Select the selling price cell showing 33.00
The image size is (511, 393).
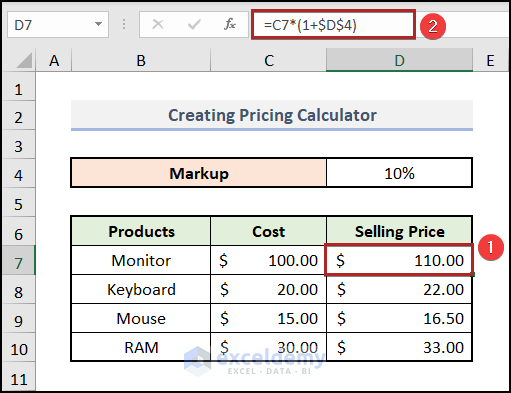tap(399, 347)
